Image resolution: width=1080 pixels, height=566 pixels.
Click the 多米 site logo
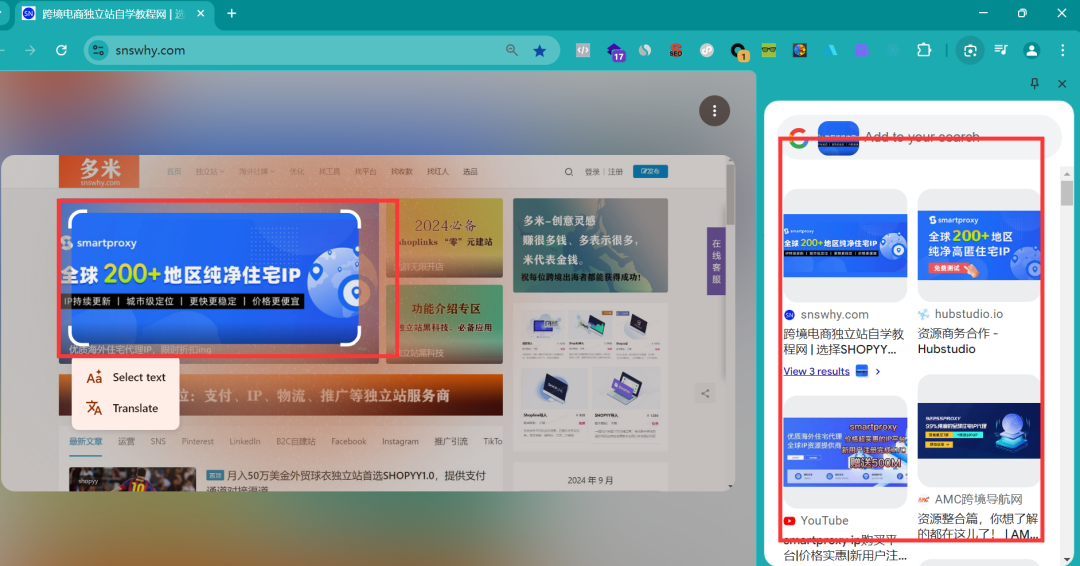click(x=99, y=171)
